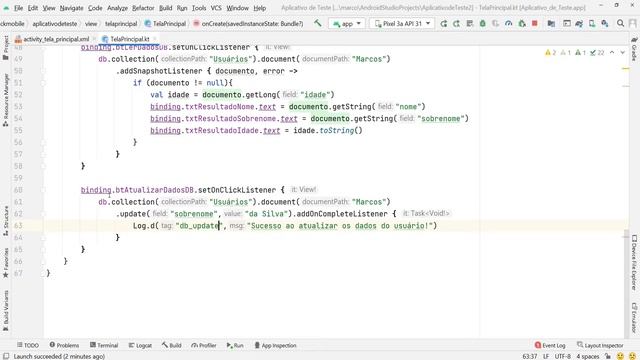This screenshot has width=640, height=360.
Task: Click the line separator LF status item
Action: [546, 356]
